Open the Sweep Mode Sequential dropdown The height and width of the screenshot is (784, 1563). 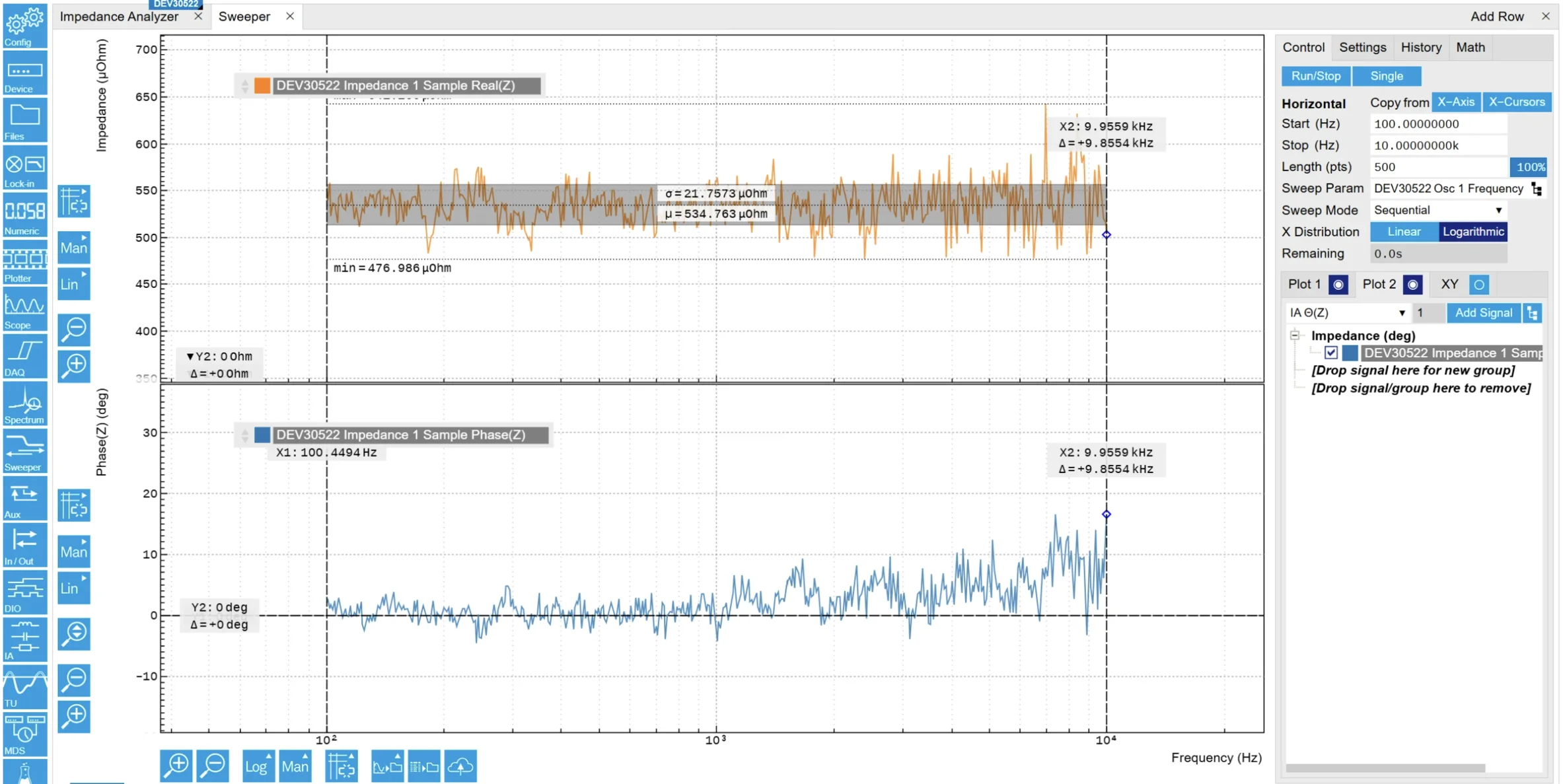tap(1438, 210)
